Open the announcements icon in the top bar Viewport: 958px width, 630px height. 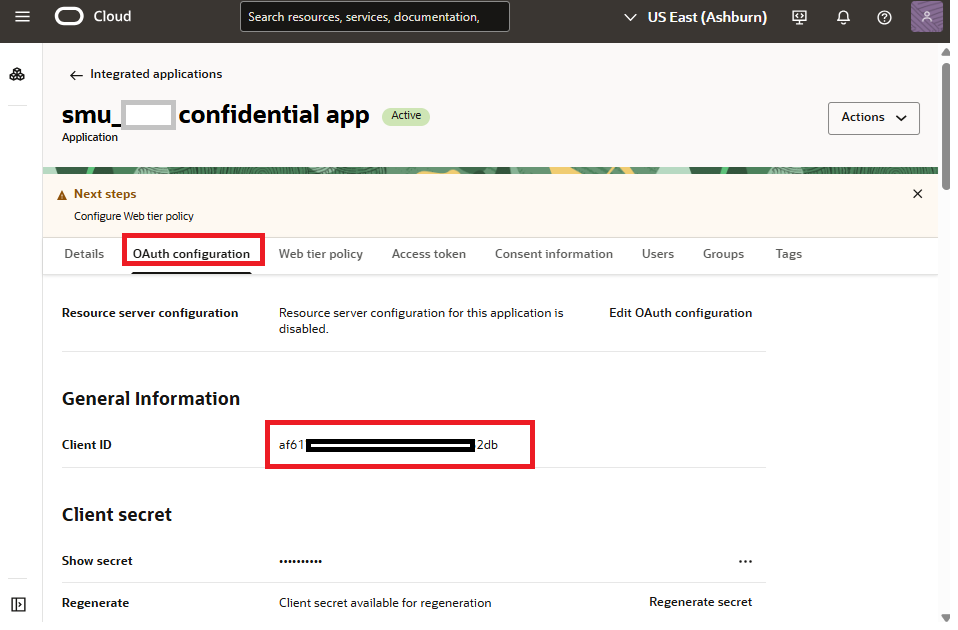pyautogui.click(x=799, y=17)
